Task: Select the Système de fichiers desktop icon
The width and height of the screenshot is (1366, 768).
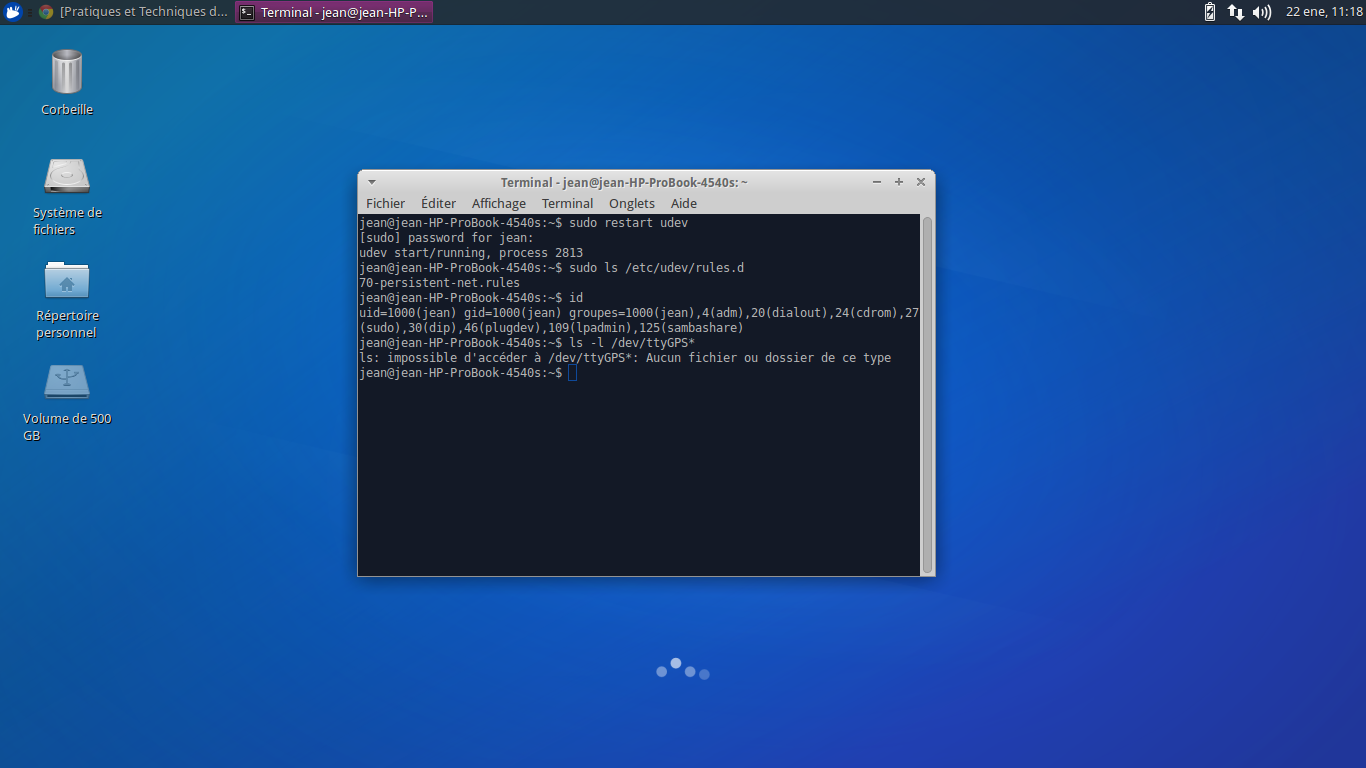Action: 67,177
